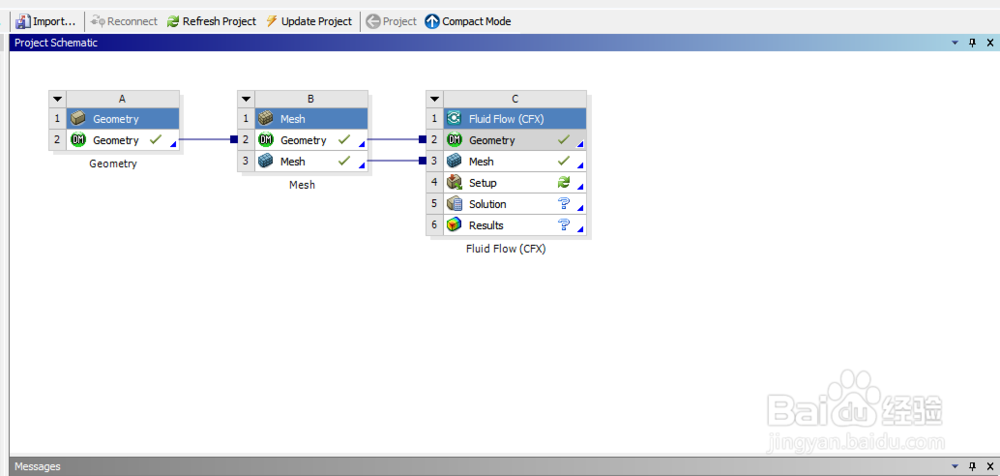Image resolution: width=1000 pixels, height=476 pixels.
Task: Click DesignModeler icon in cell B2
Action: 265,140
